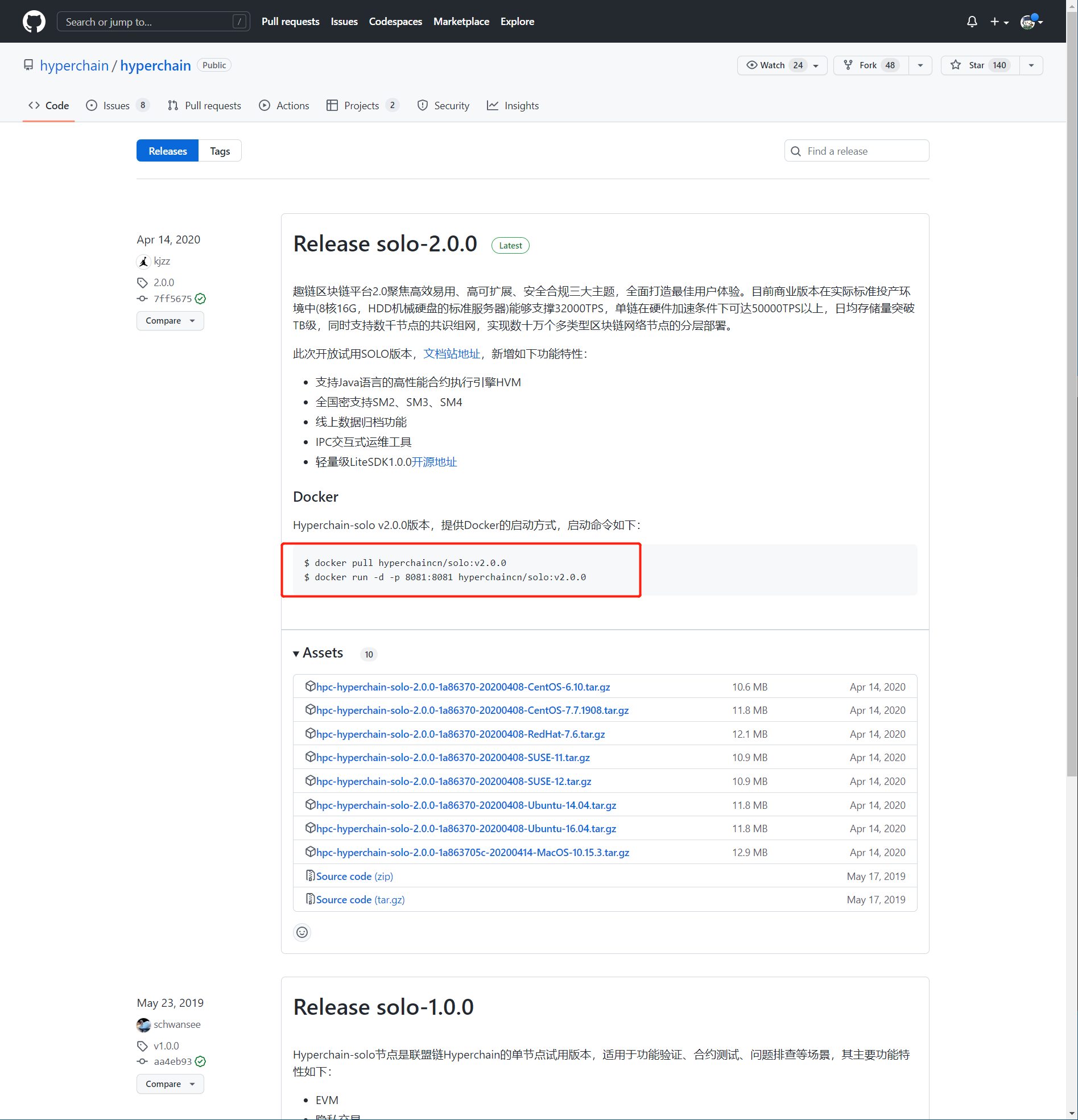Viewport: 1078px width, 1120px height.
Task: Open the Projects tab
Action: pyautogui.click(x=362, y=106)
